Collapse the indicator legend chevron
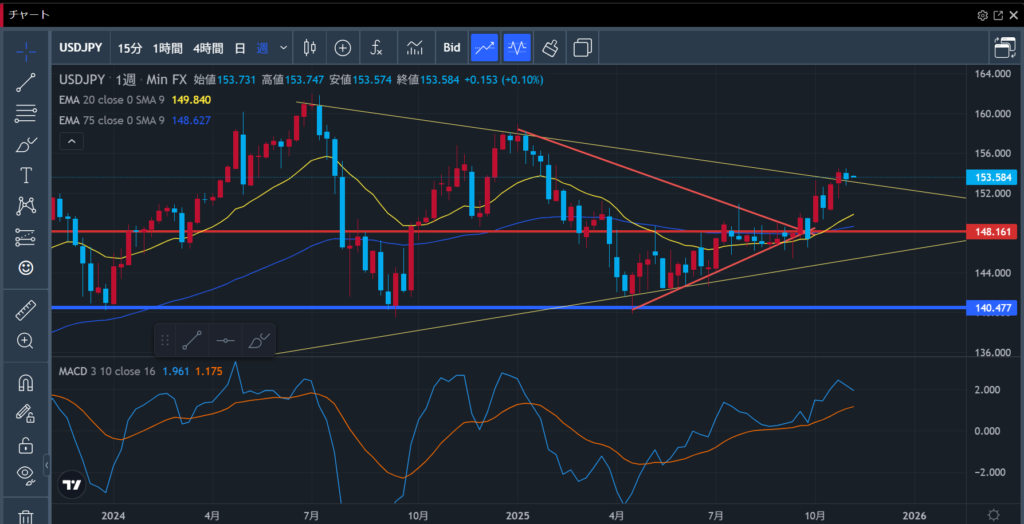Screen dimensions: 1024x524 click(70, 142)
